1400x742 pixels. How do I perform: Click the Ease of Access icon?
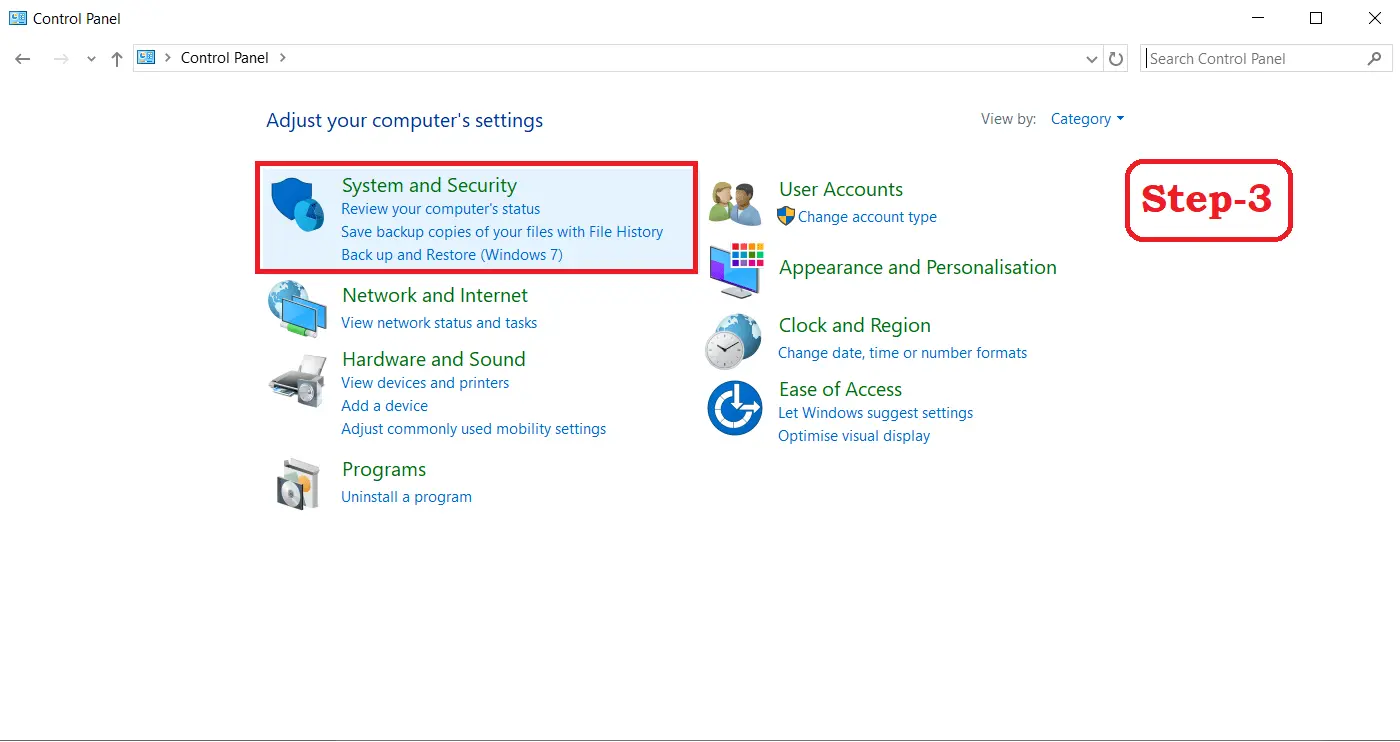click(735, 408)
